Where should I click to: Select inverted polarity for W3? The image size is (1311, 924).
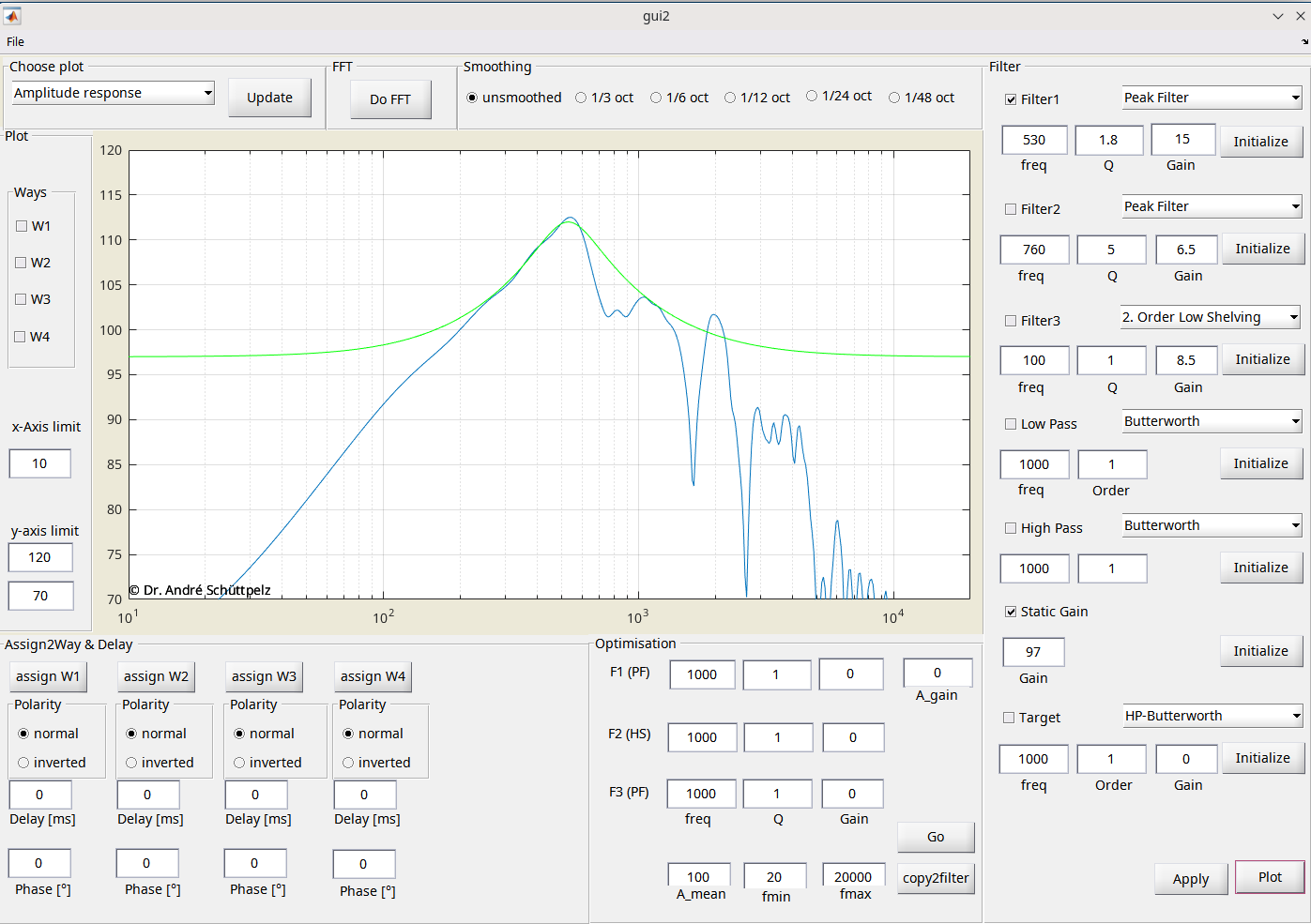click(267, 763)
